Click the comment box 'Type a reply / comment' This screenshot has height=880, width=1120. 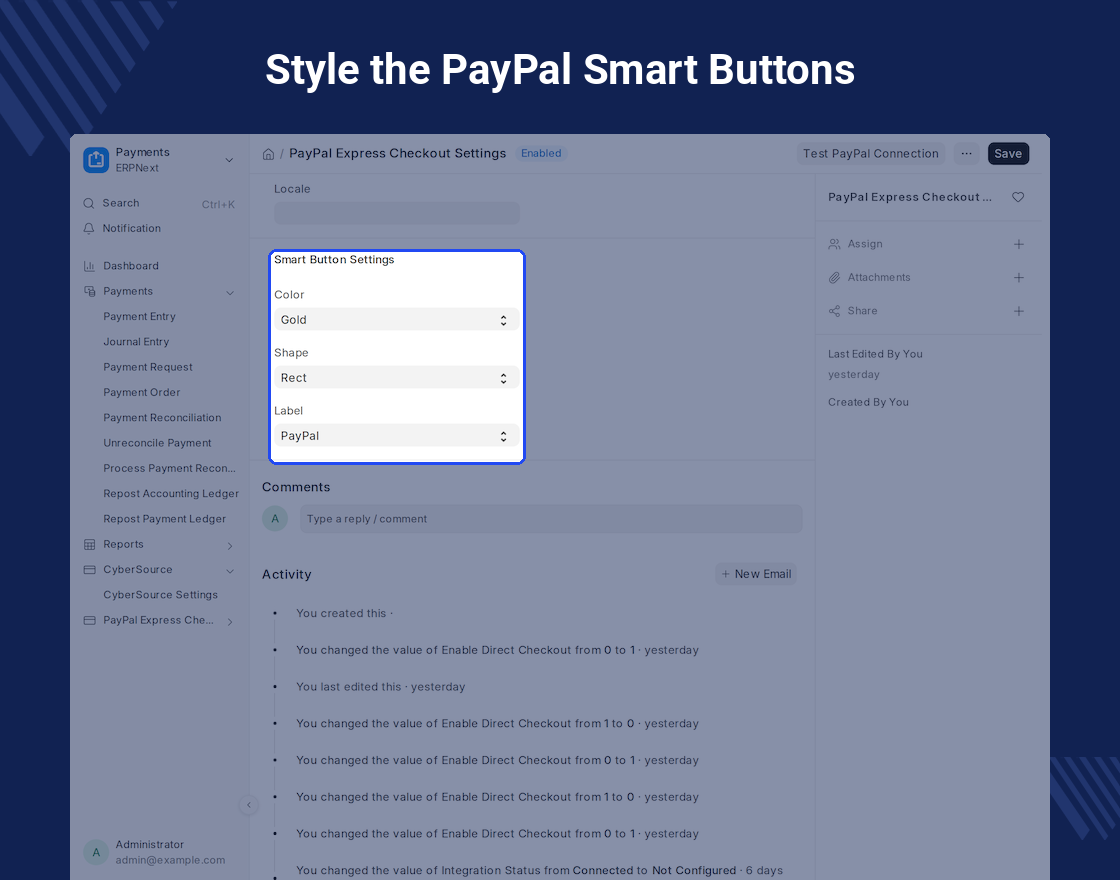[x=551, y=519]
